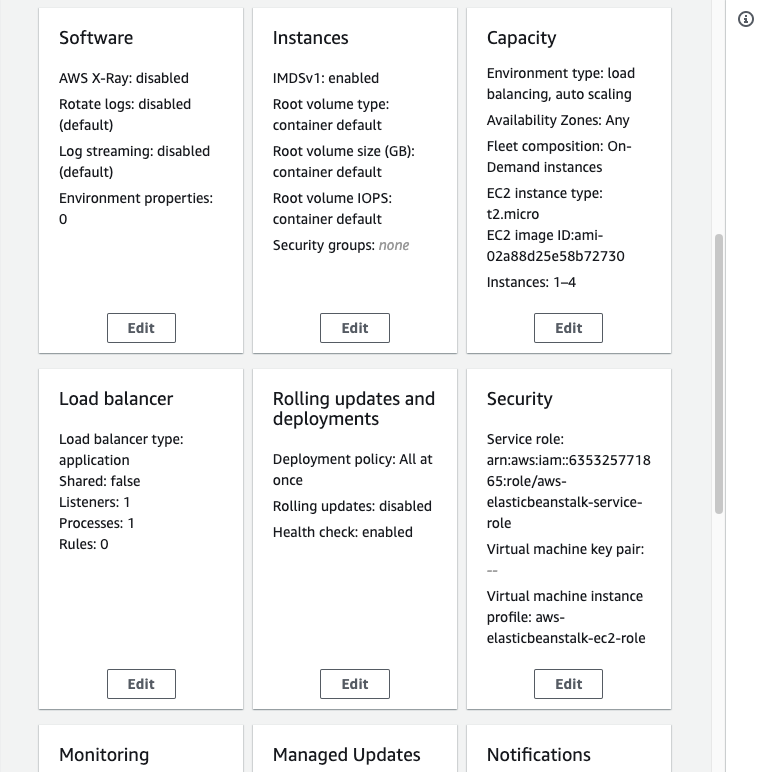The width and height of the screenshot is (765, 772).
Task: Click 'Listeners: 1' text
Action: 95,502
